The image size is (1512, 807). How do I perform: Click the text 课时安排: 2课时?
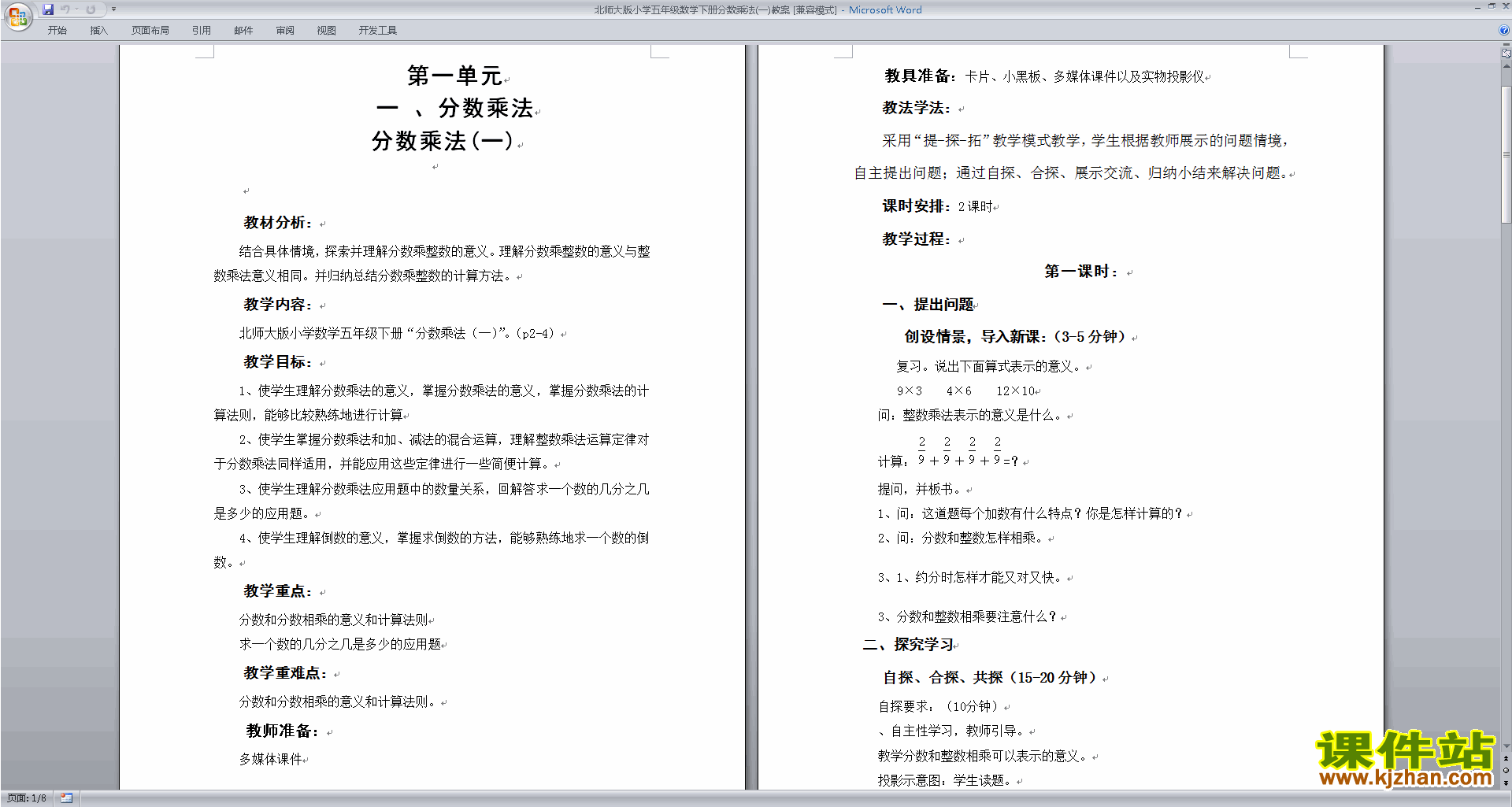pos(937,206)
